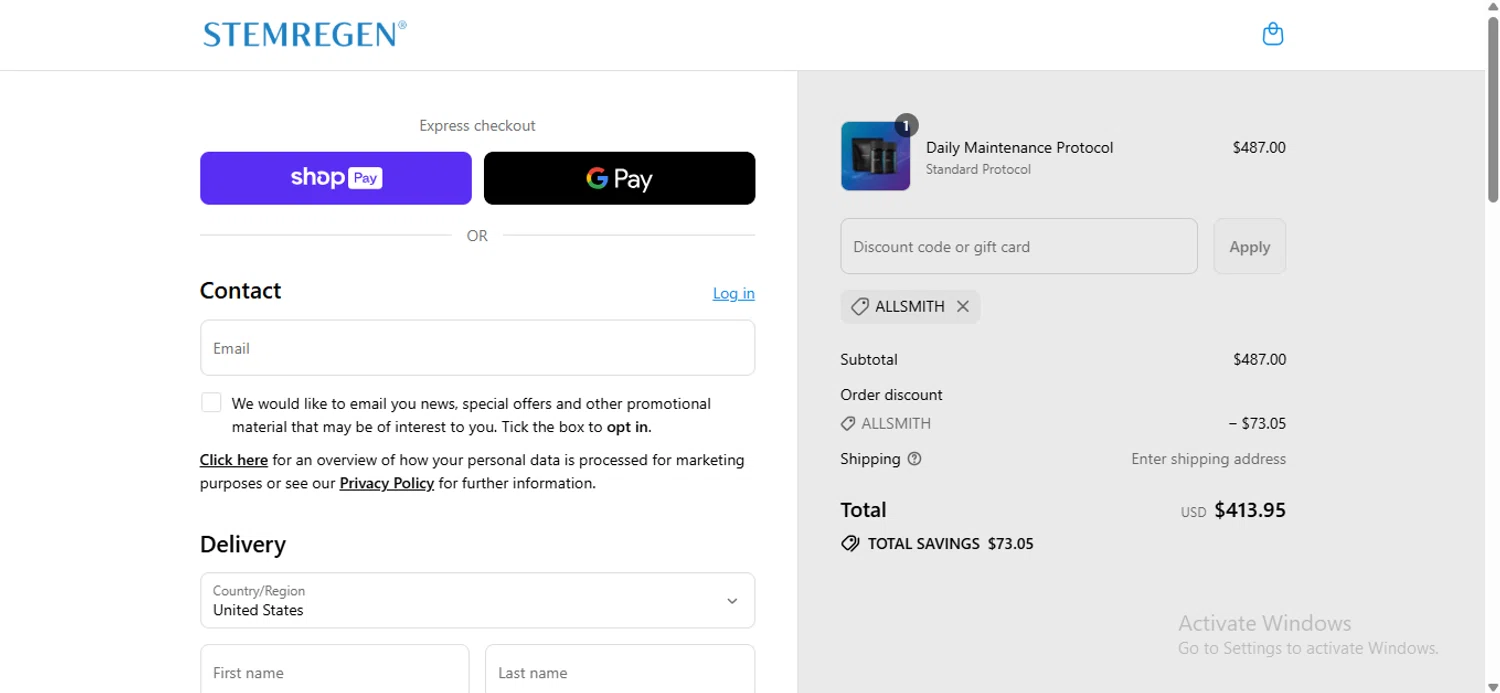Tick the promotional emails opt-in checkbox

click(211, 402)
